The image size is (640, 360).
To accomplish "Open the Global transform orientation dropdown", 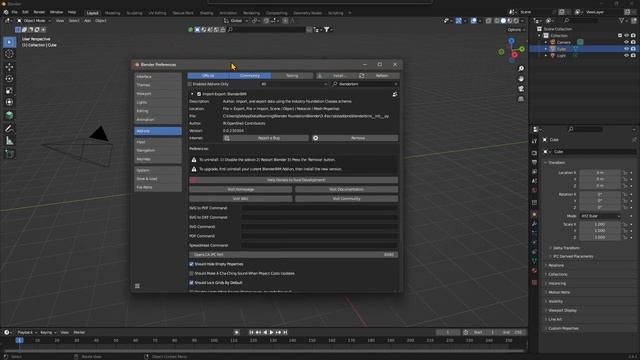I will tap(236, 20).
